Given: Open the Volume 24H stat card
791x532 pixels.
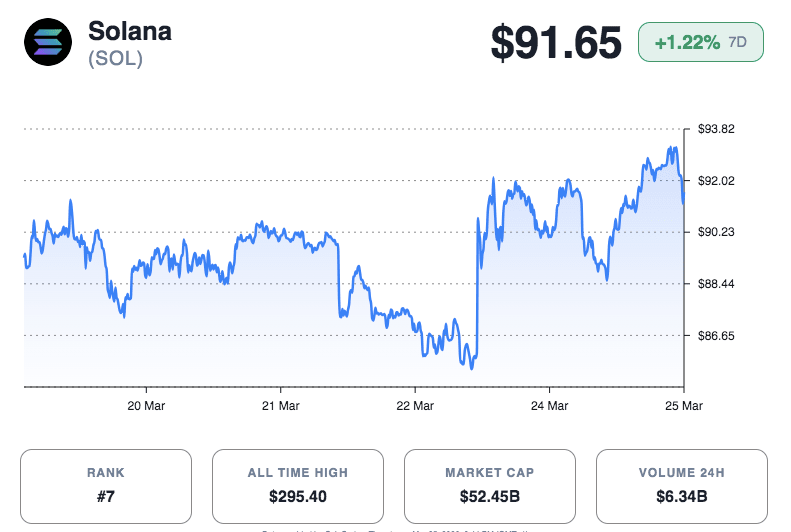Looking at the screenshot, I should (x=681, y=485).
